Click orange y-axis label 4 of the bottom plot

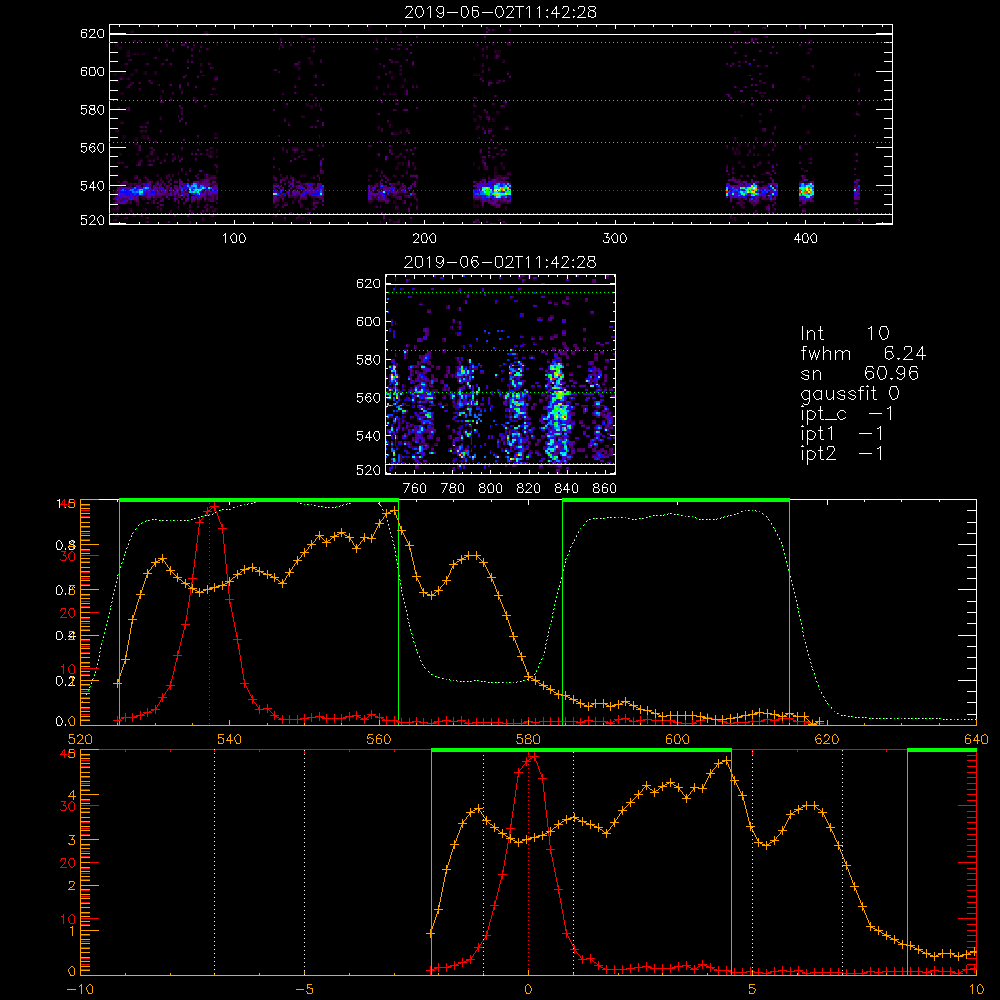click(x=71, y=795)
